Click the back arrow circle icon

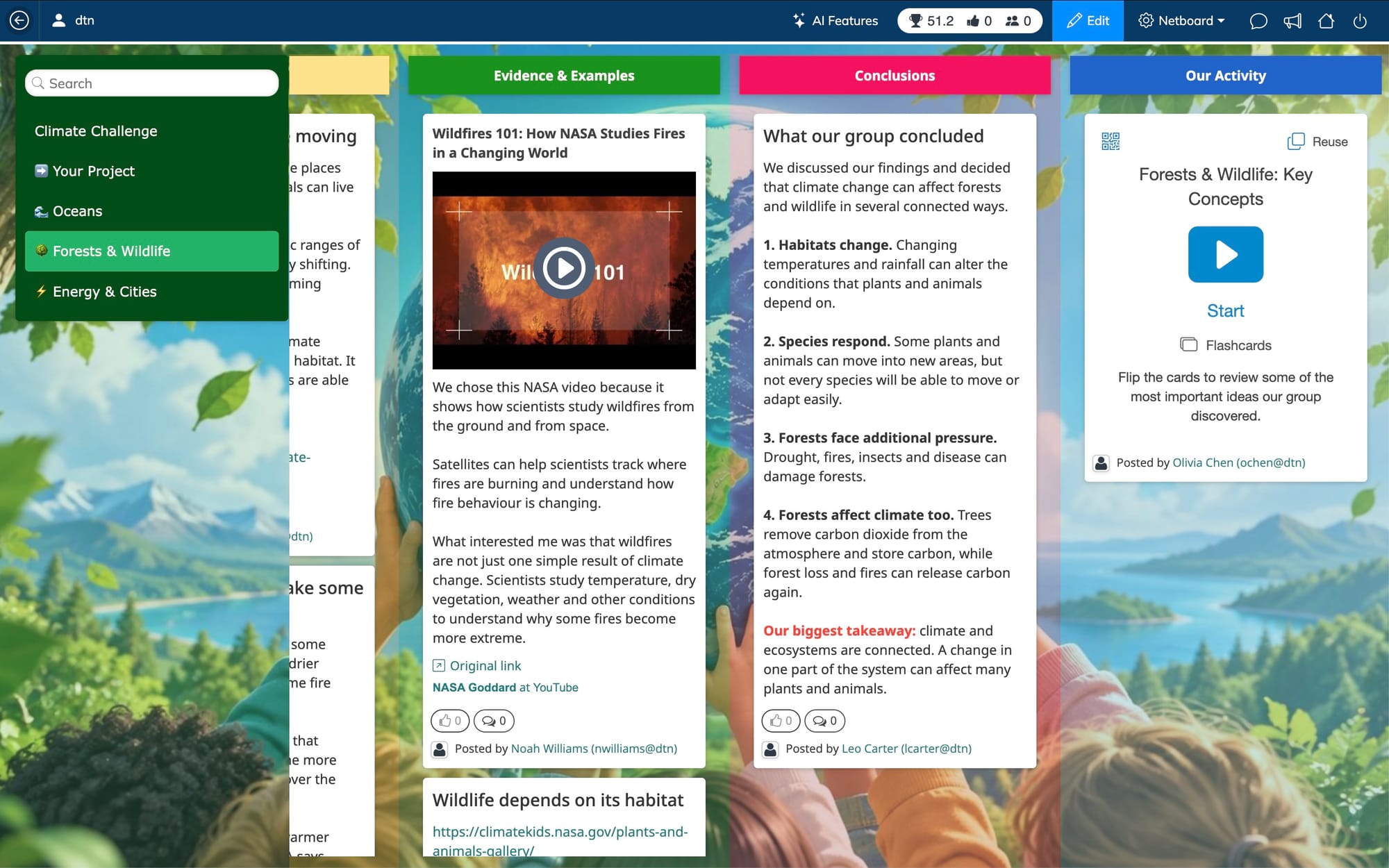click(19, 21)
